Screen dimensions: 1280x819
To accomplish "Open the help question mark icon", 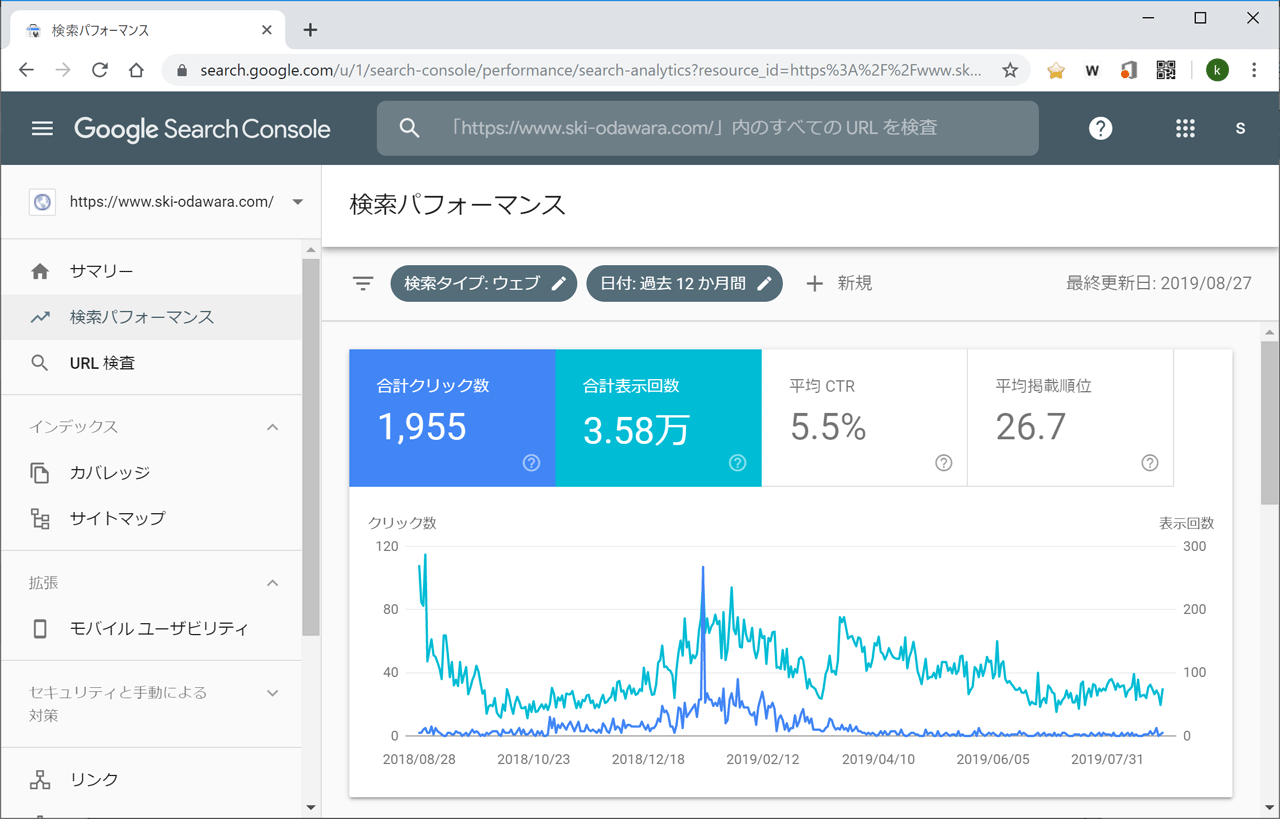I will [x=1101, y=128].
